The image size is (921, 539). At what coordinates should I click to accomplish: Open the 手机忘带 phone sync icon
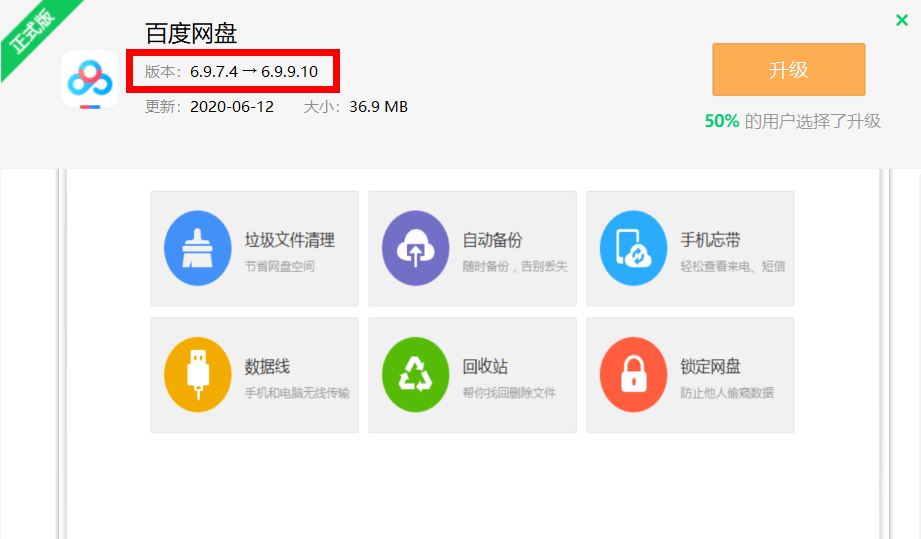coord(633,248)
